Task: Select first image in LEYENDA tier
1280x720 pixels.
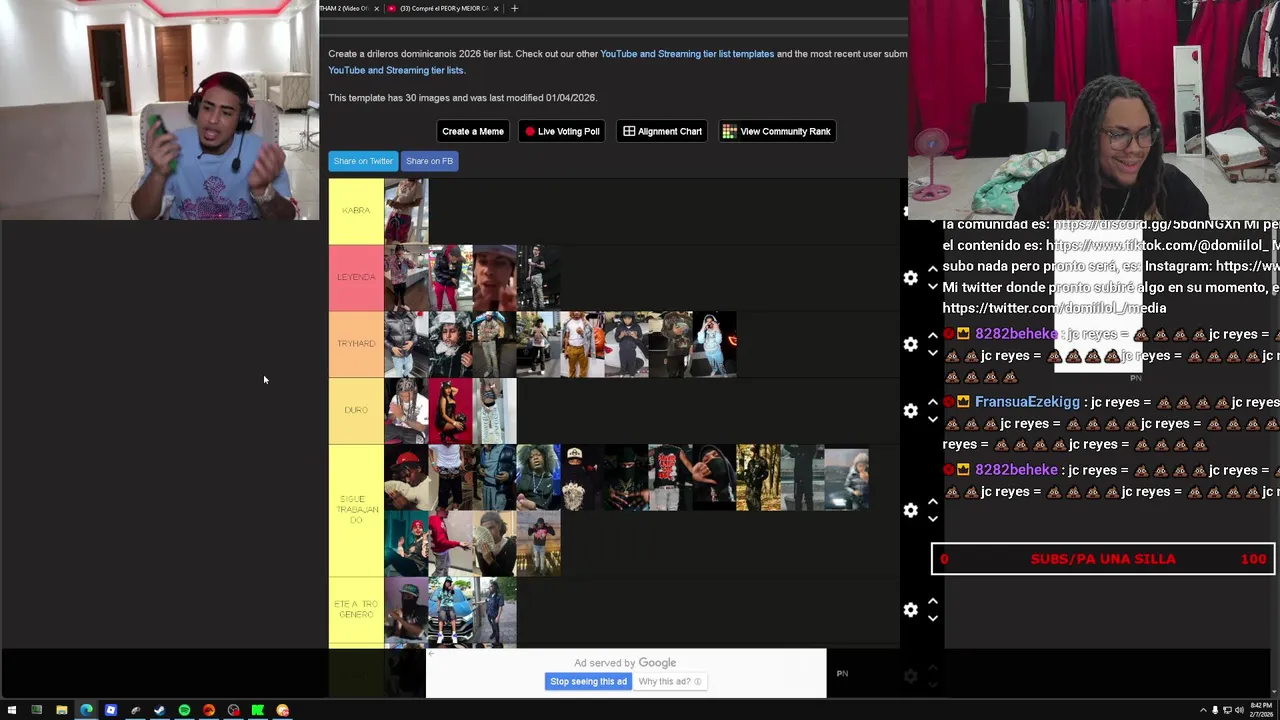Action: (406, 278)
